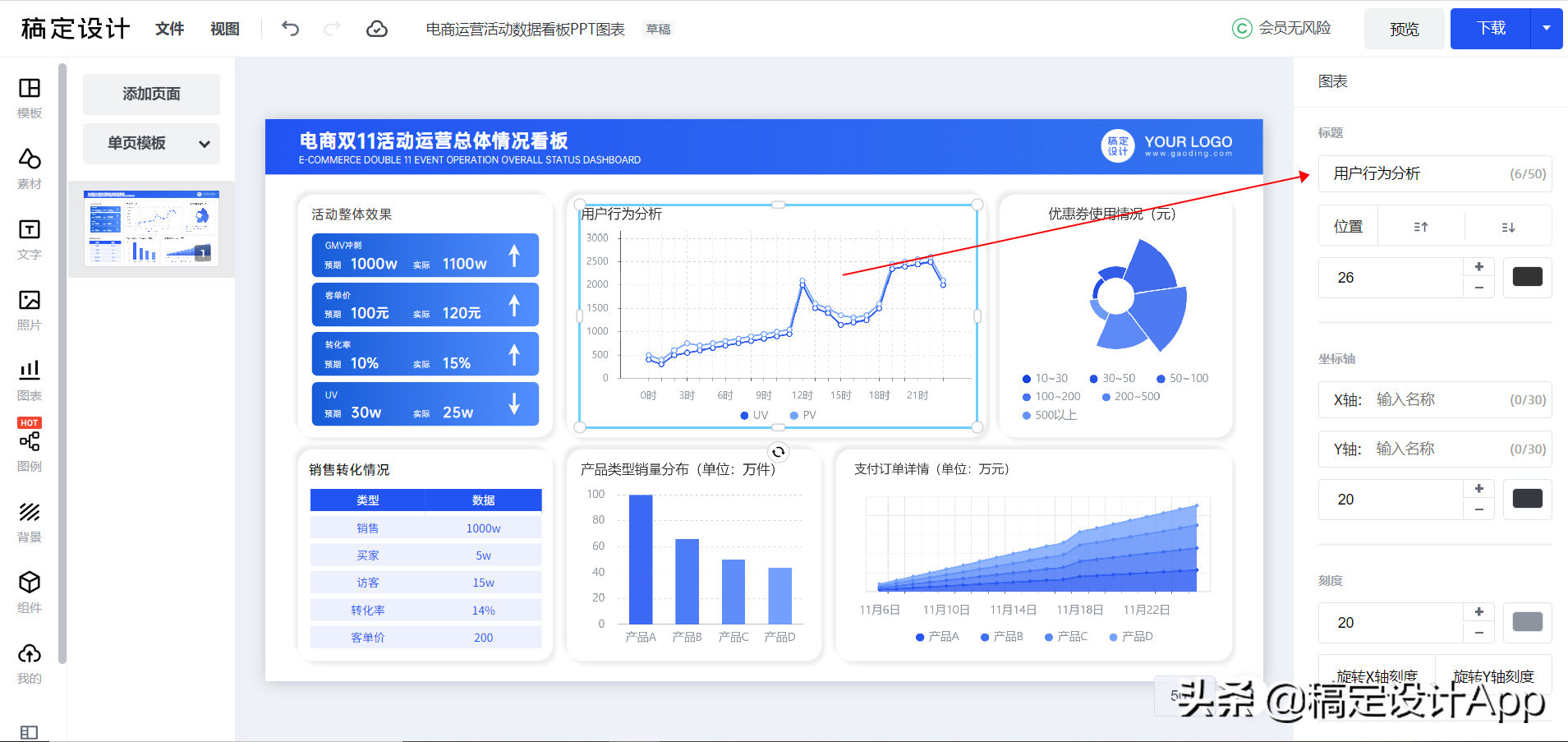Image resolution: width=1568 pixels, height=742 pixels.
Task: Decrease the tick (刻度) font size
Action: click(x=1478, y=633)
